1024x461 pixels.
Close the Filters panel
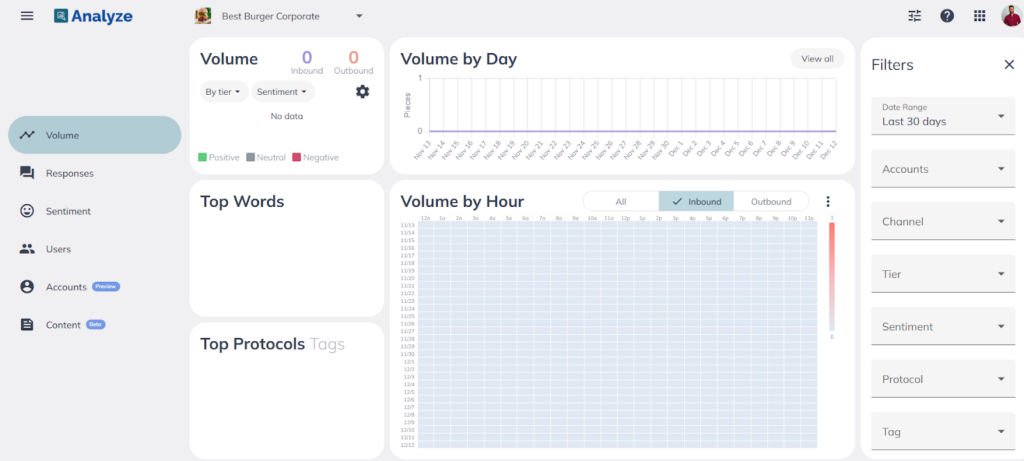click(x=1009, y=65)
